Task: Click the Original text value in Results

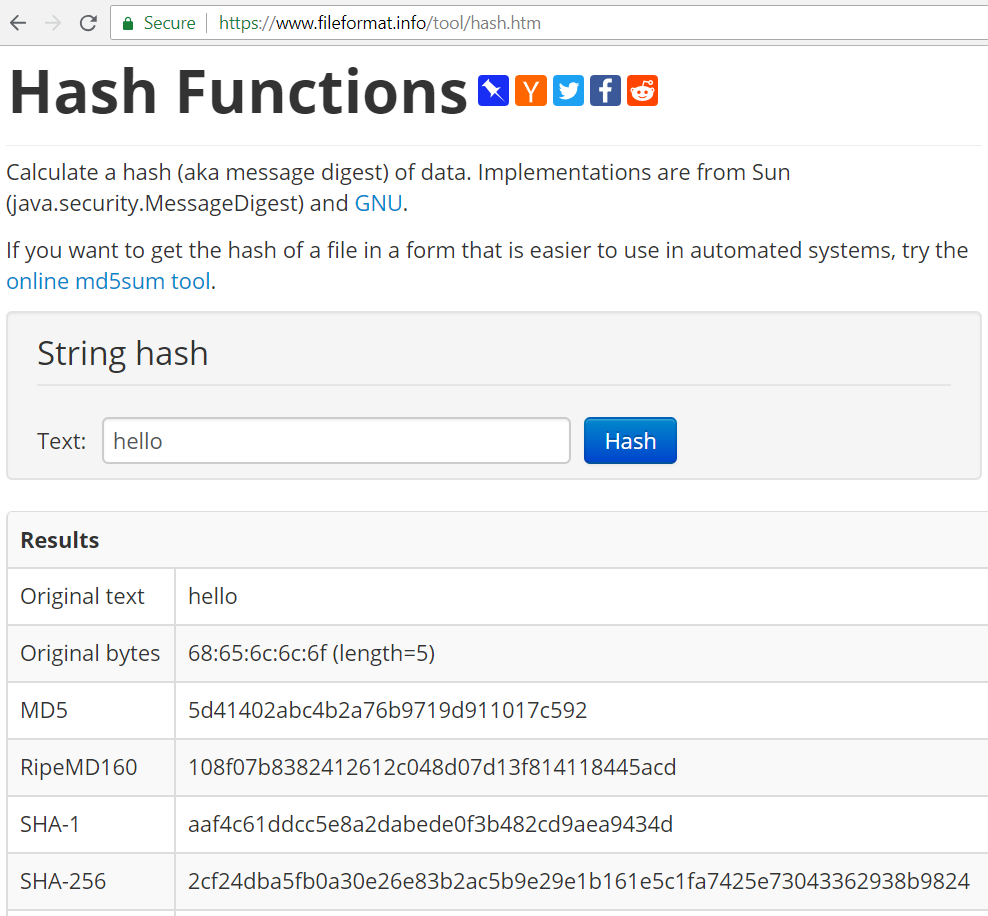Action: click(213, 597)
